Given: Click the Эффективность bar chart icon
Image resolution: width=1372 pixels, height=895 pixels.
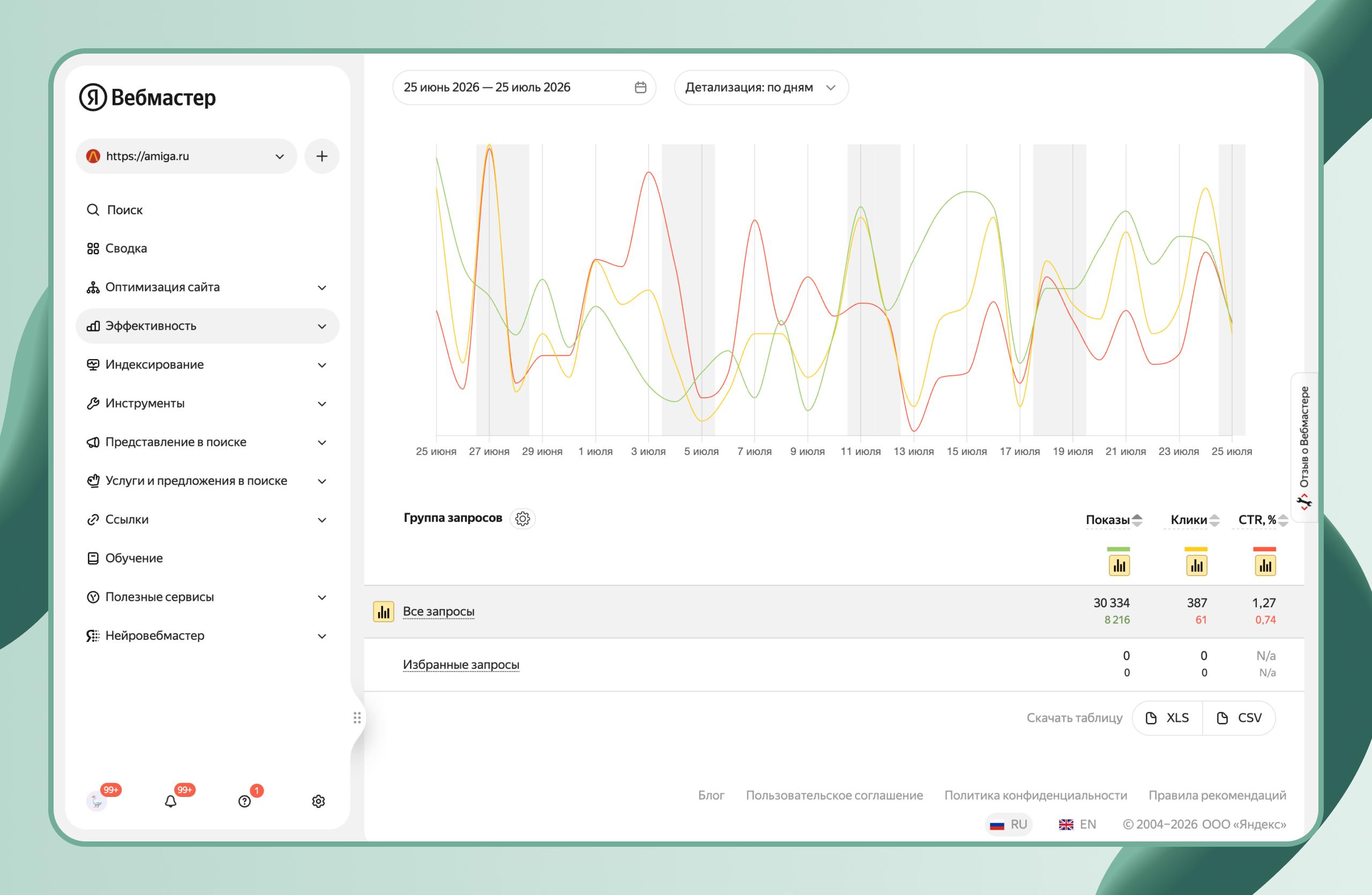Looking at the screenshot, I should pyautogui.click(x=93, y=326).
